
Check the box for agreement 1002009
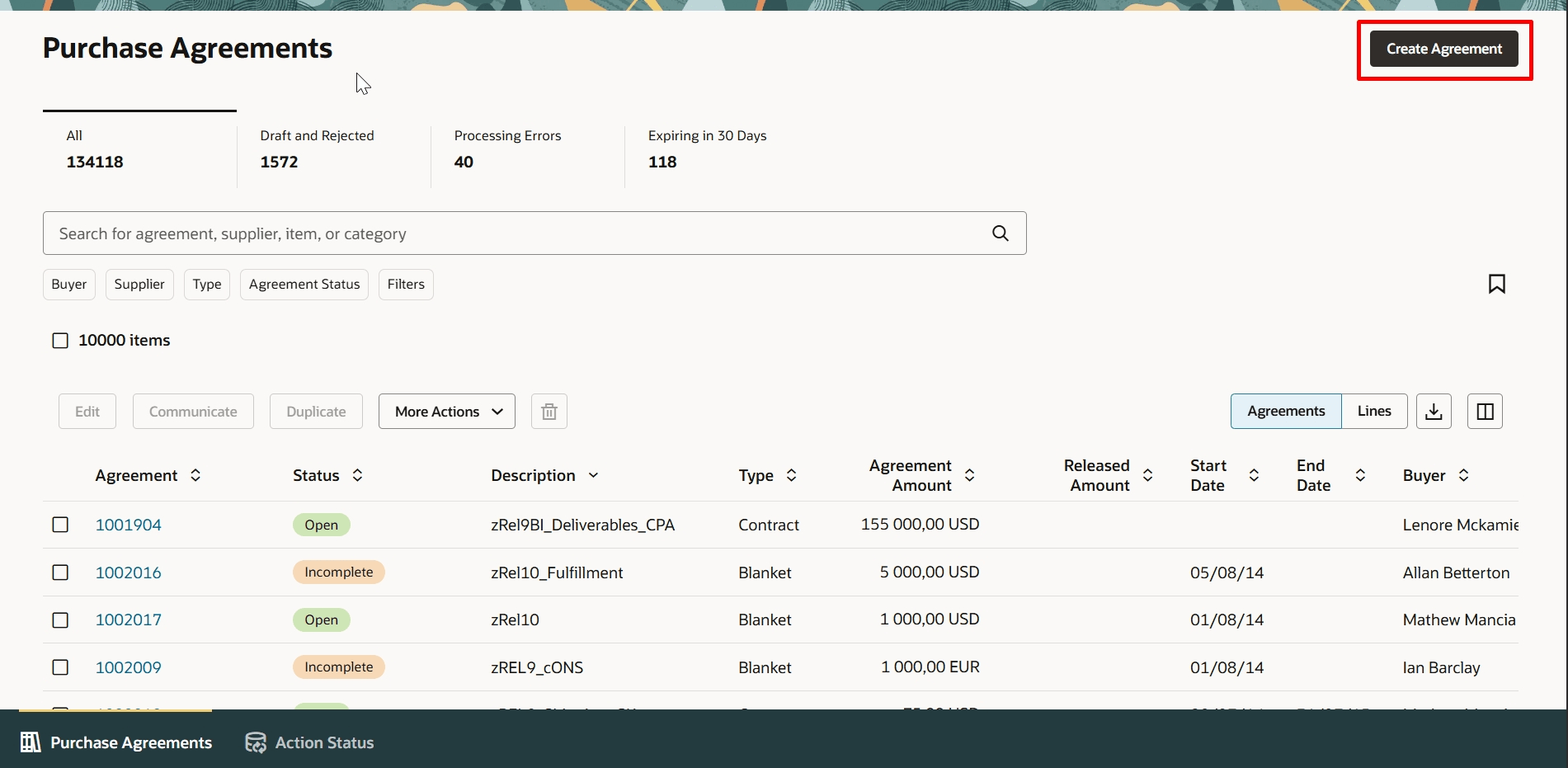click(x=60, y=667)
